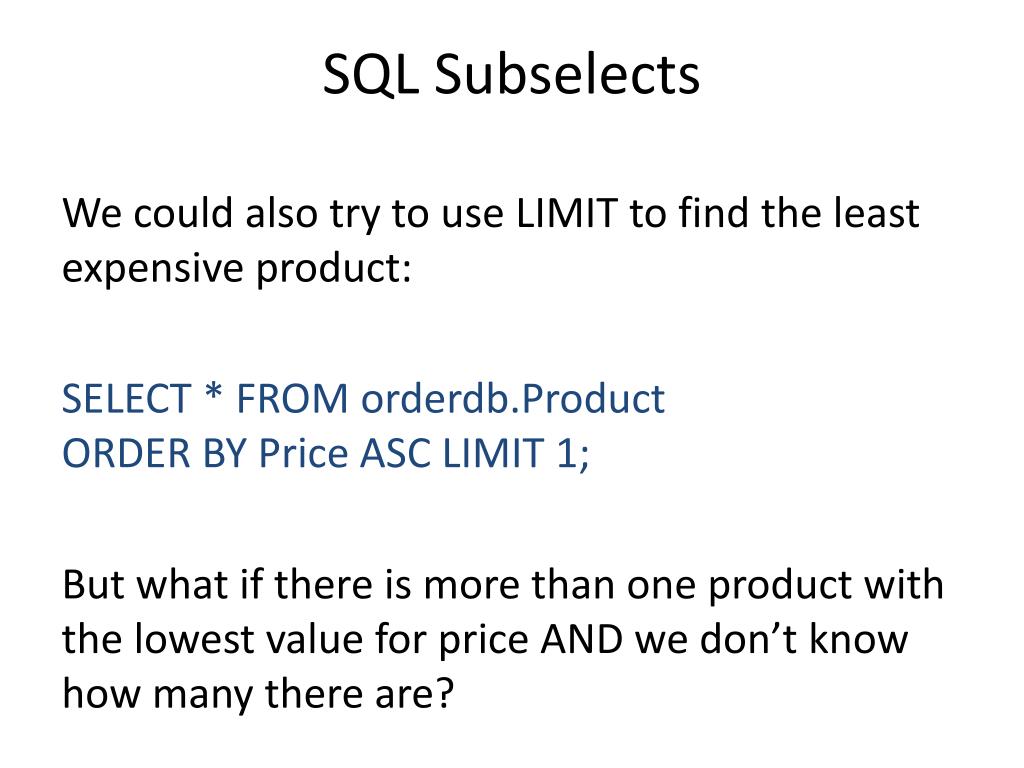Click "how many there are?" text
Screen dimensions: 1024x768
click(257, 695)
